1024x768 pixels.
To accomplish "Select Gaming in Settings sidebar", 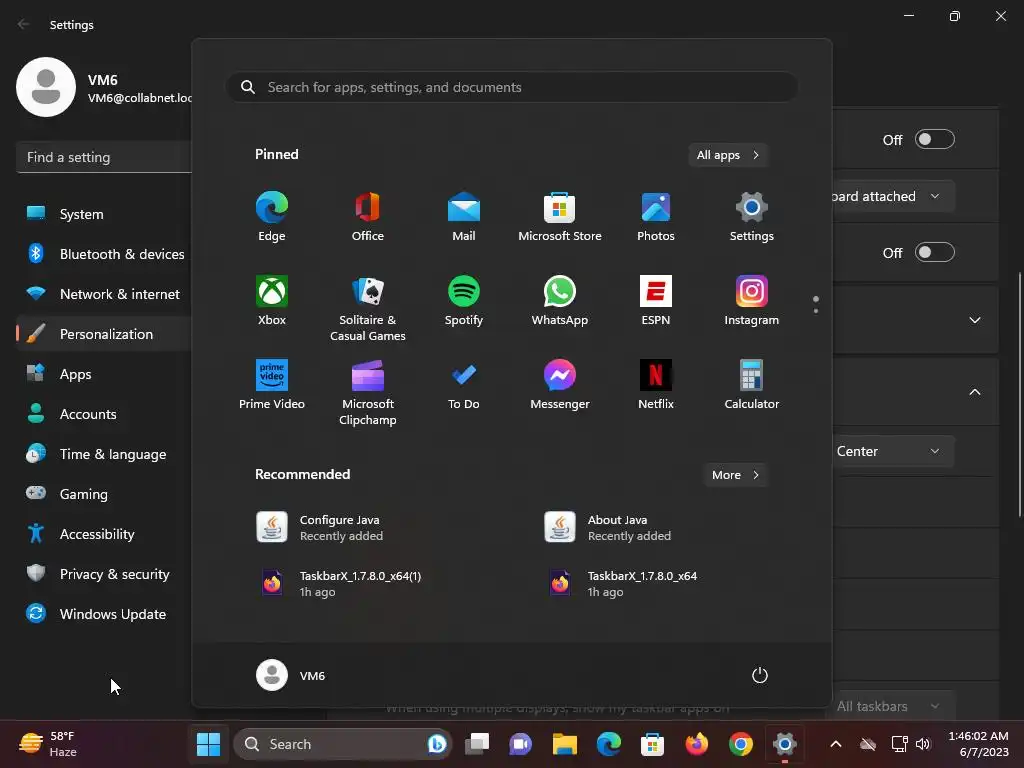I will [104, 494].
